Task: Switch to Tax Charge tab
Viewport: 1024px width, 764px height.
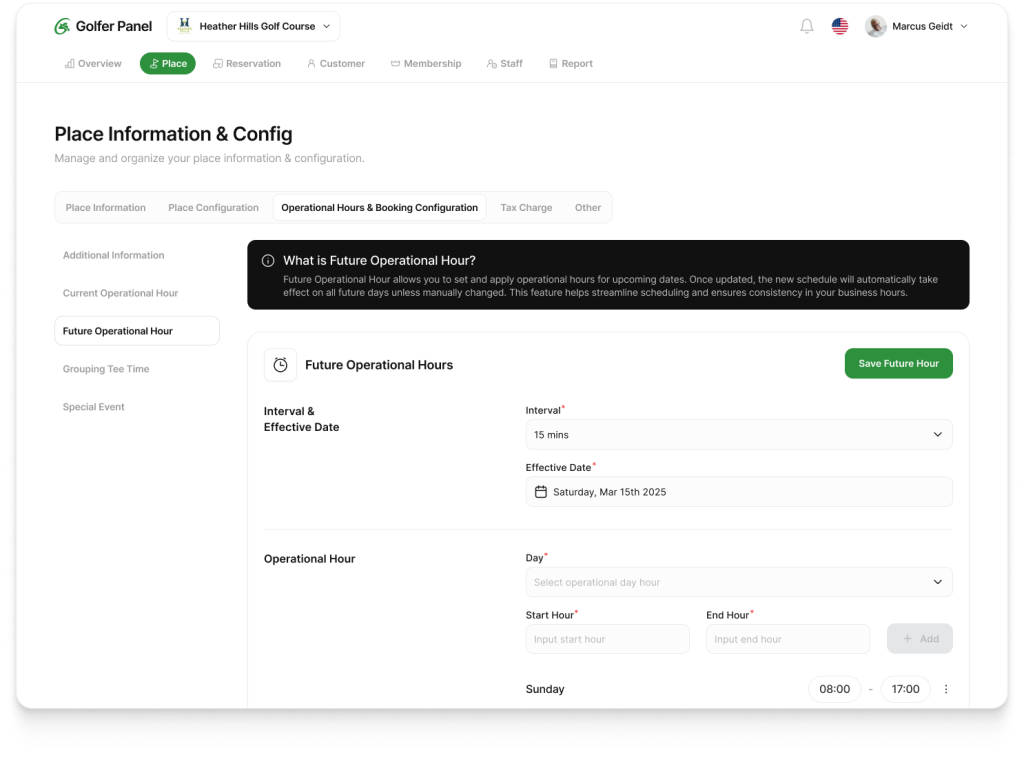Action: (526, 208)
